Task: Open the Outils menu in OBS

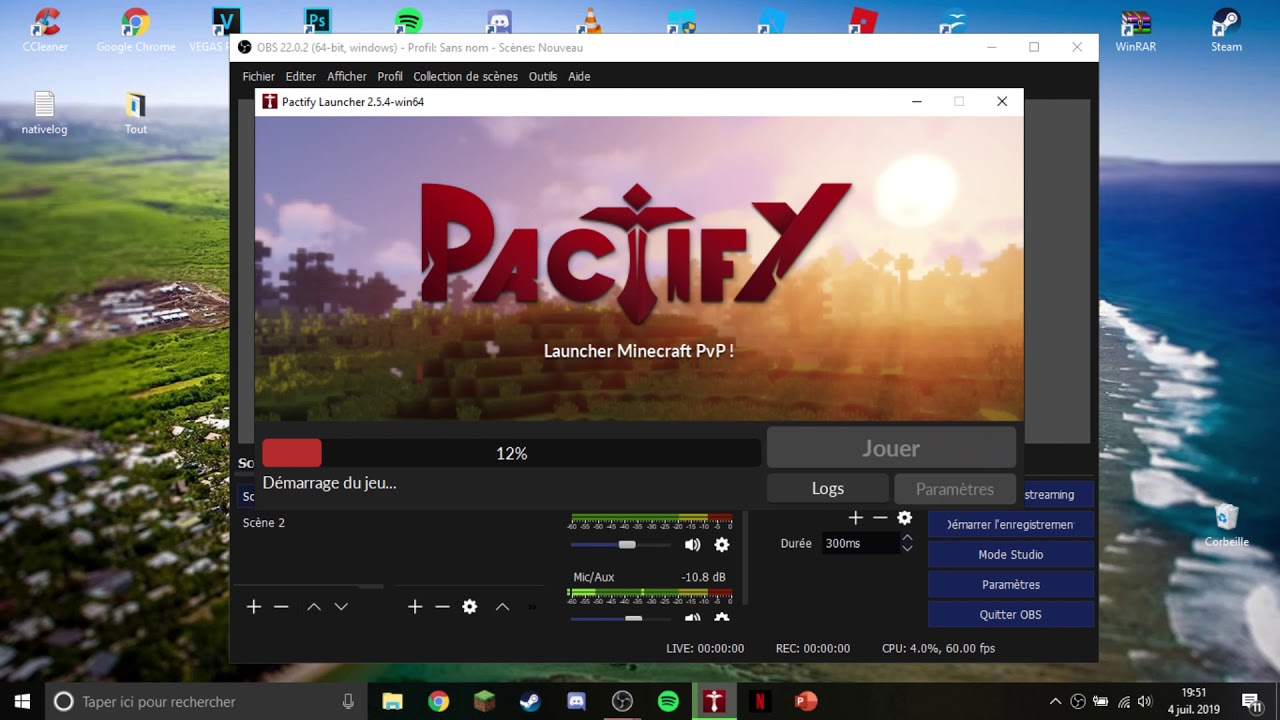Action: click(543, 76)
